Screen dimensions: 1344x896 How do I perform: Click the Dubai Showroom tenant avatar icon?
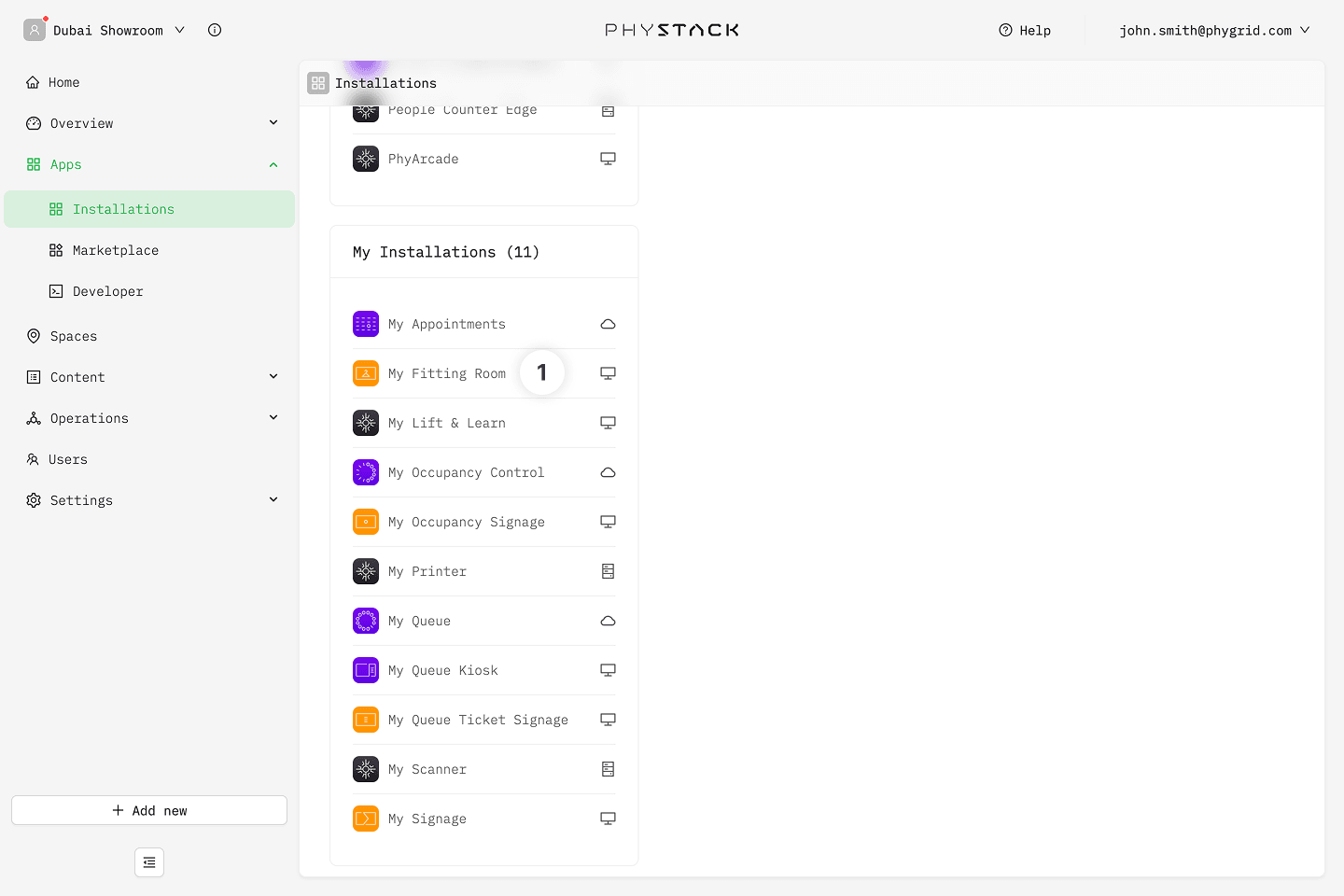[35, 30]
